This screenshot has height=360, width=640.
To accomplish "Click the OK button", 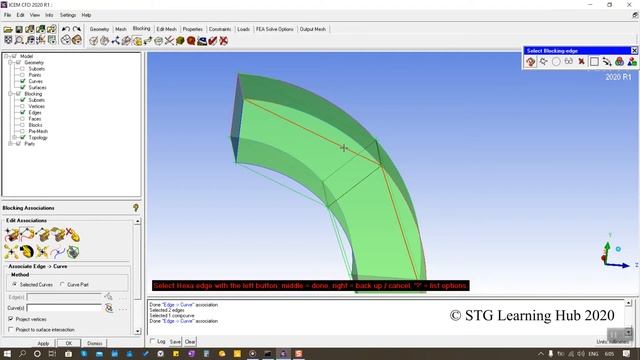I will (x=69, y=343).
